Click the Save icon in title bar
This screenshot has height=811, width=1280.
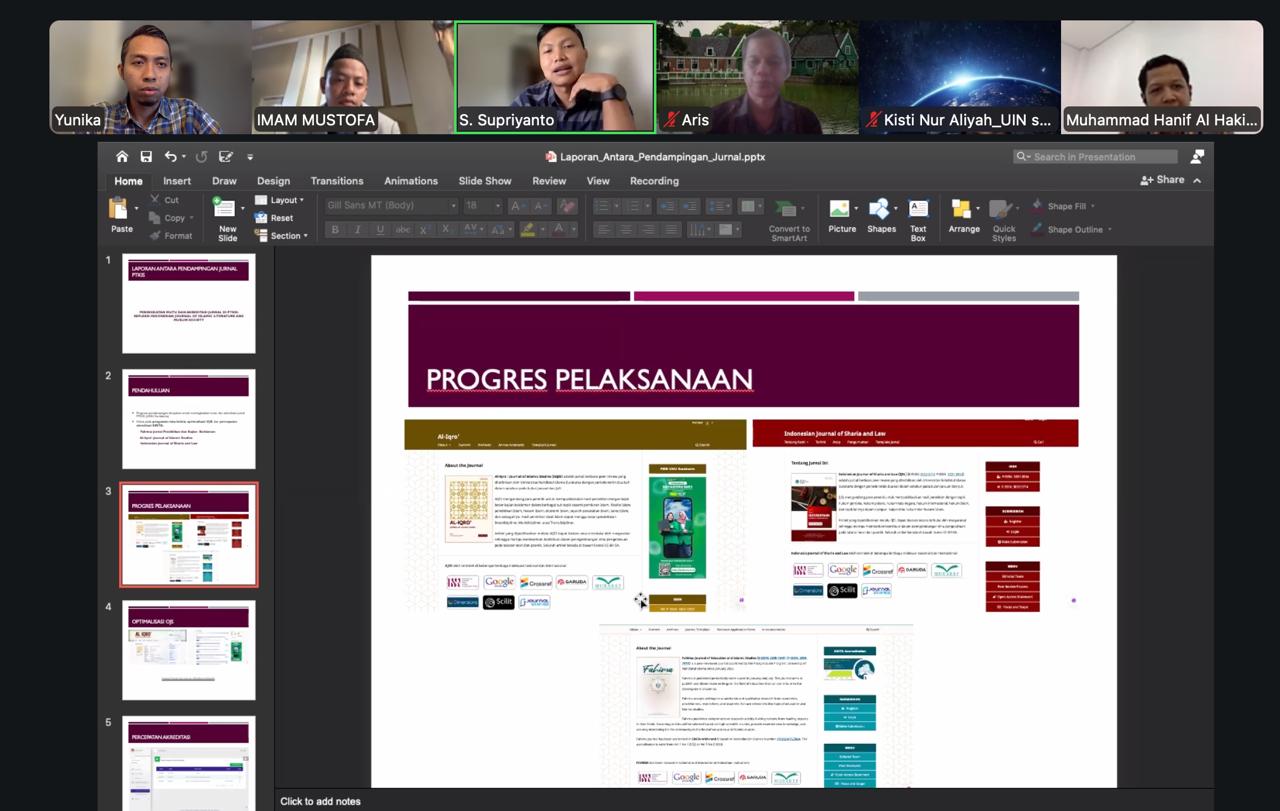click(x=146, y=157)
